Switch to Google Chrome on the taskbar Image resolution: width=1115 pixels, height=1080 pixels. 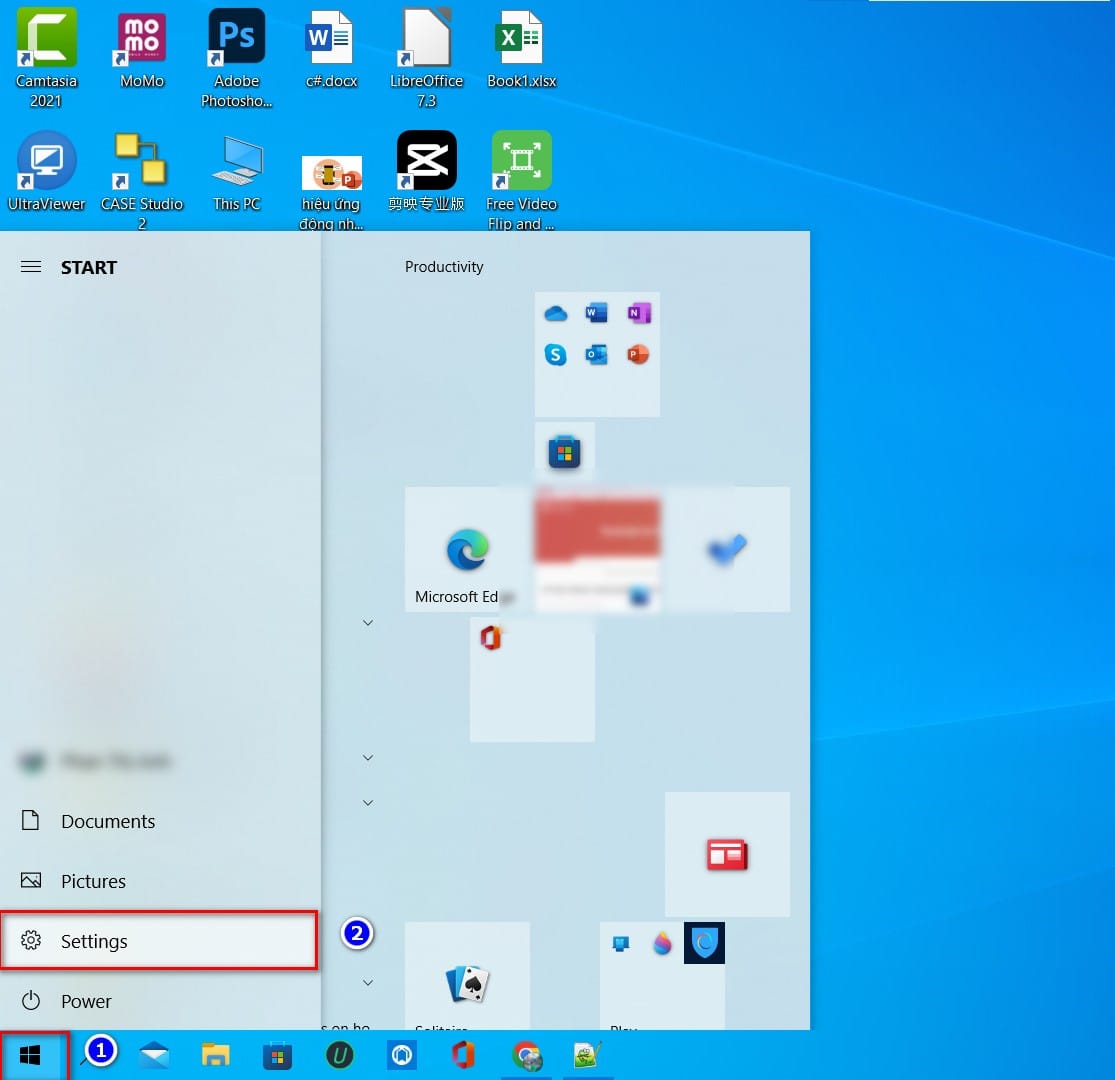click(x=526, y=1055)
